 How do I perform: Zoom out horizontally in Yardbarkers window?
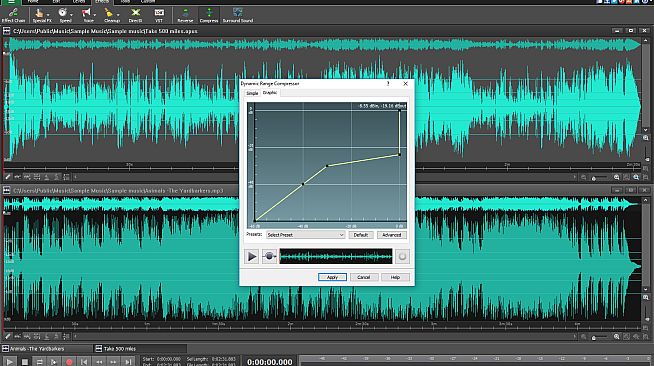pyautogui.click(x=584, y=336)
